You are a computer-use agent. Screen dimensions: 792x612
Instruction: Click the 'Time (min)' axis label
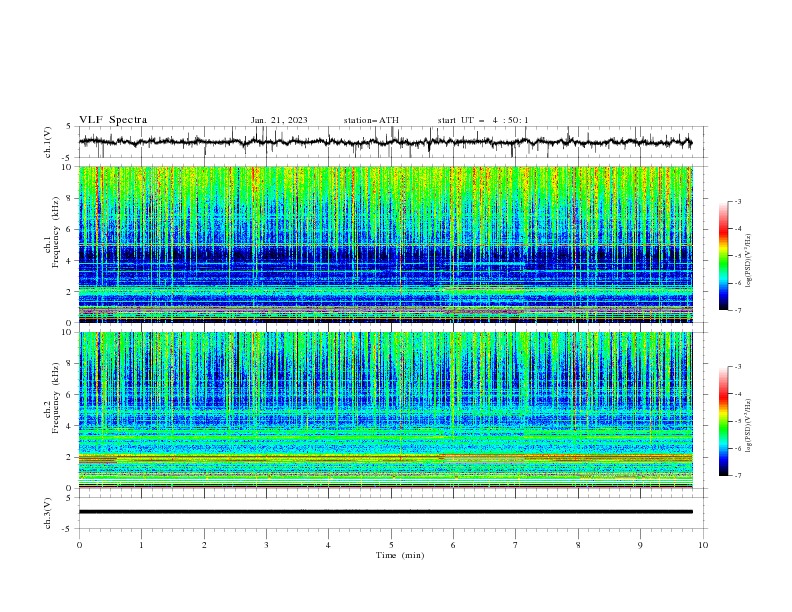pos(400,555)
